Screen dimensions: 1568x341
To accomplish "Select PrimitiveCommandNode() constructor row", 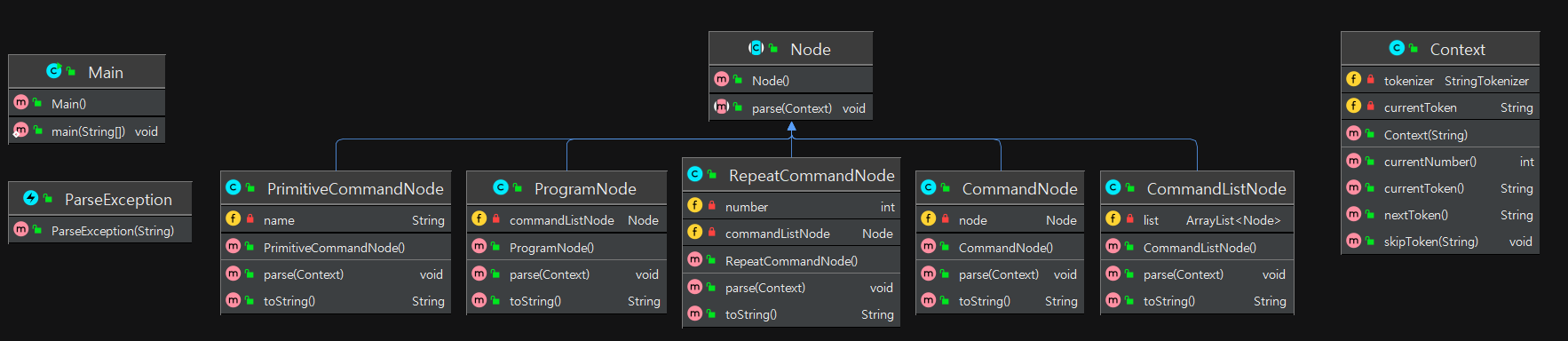I will point(337,247).
